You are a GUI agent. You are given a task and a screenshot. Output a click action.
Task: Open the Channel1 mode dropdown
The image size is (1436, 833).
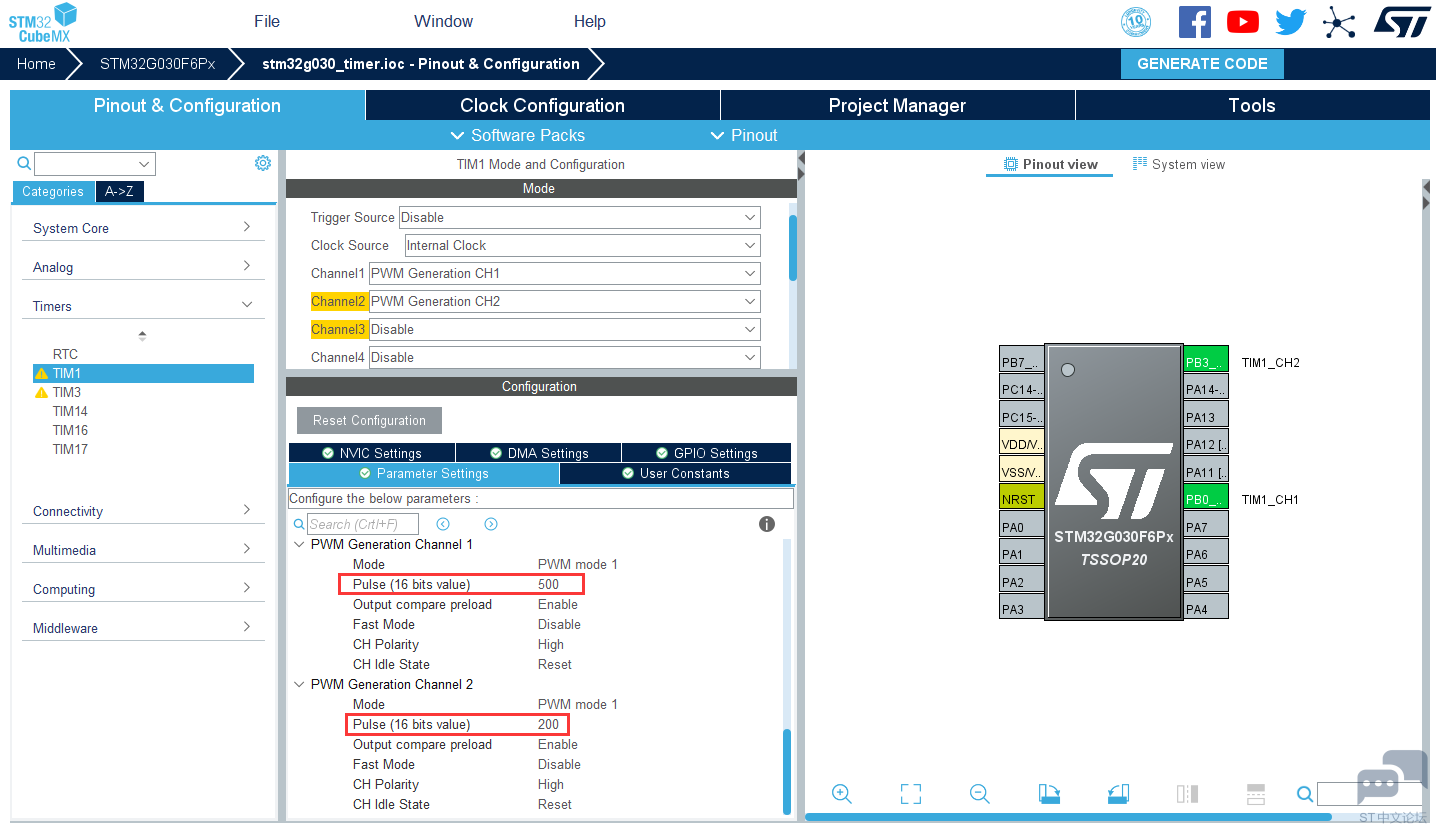pos(565,273)
